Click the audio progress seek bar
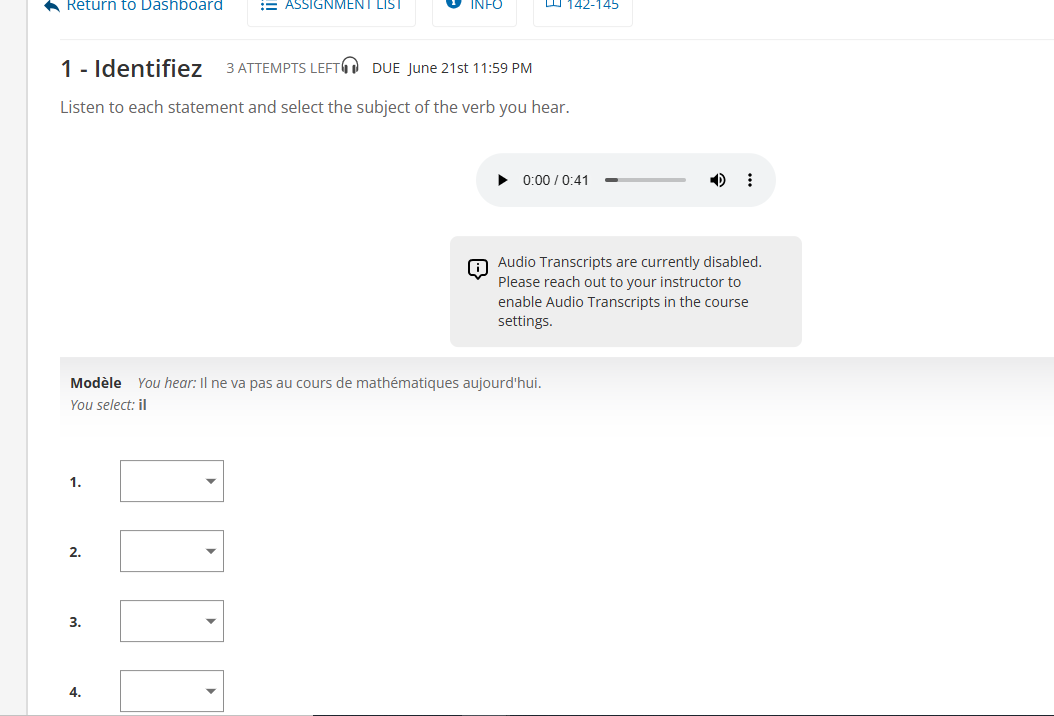The height and width of the screenshot is (716, 1054). coord(645,180)
